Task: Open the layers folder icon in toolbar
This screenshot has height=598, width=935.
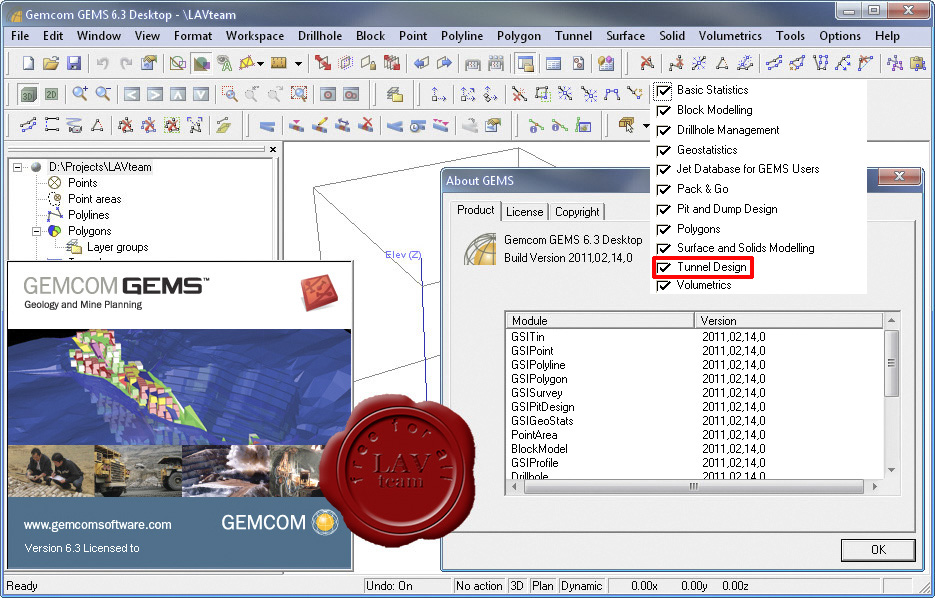Action: (x=394, y=94)
